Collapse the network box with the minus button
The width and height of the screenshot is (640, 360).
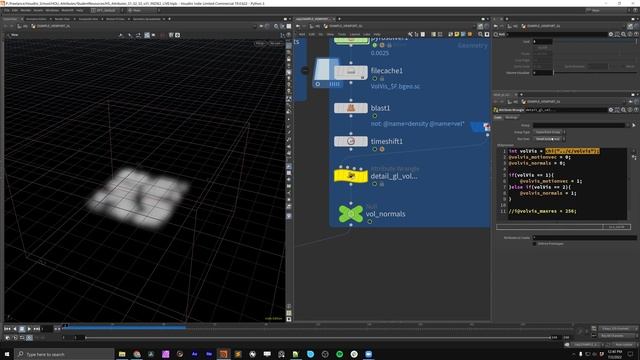coord(305,71)
